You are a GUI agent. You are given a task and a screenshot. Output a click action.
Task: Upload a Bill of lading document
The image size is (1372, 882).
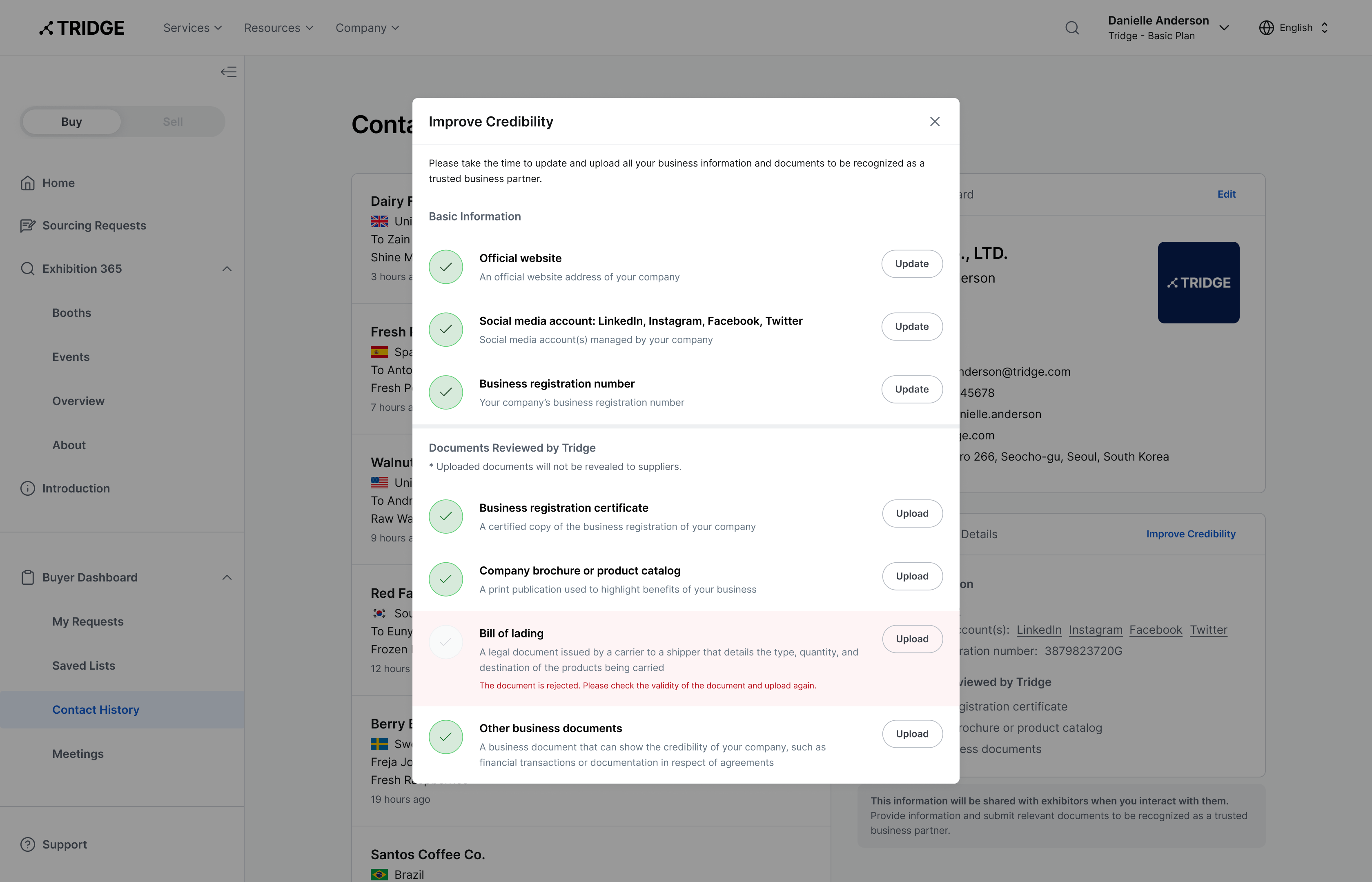tap(912, 639)
